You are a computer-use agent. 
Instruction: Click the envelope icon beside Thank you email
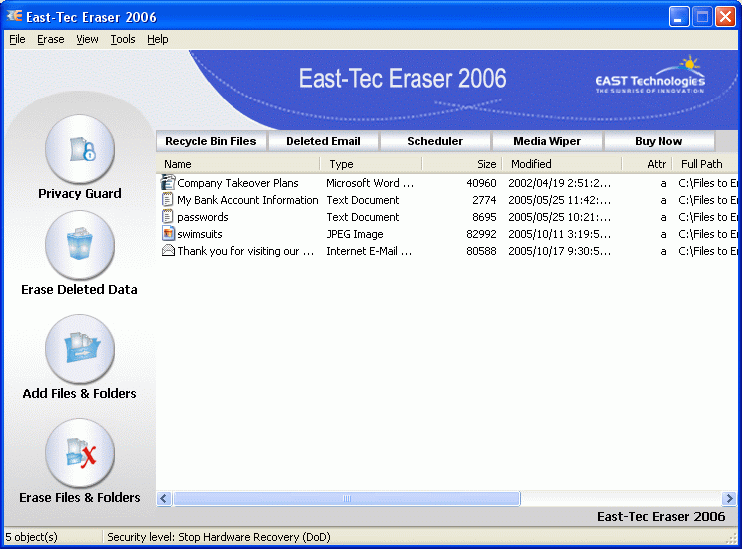(168, 250)
